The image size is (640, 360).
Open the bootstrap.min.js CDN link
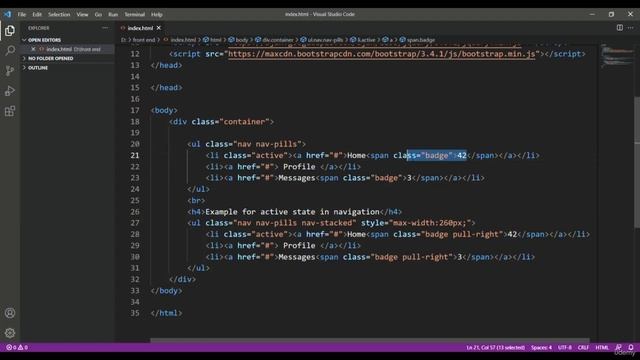click(x=382, y=54)
